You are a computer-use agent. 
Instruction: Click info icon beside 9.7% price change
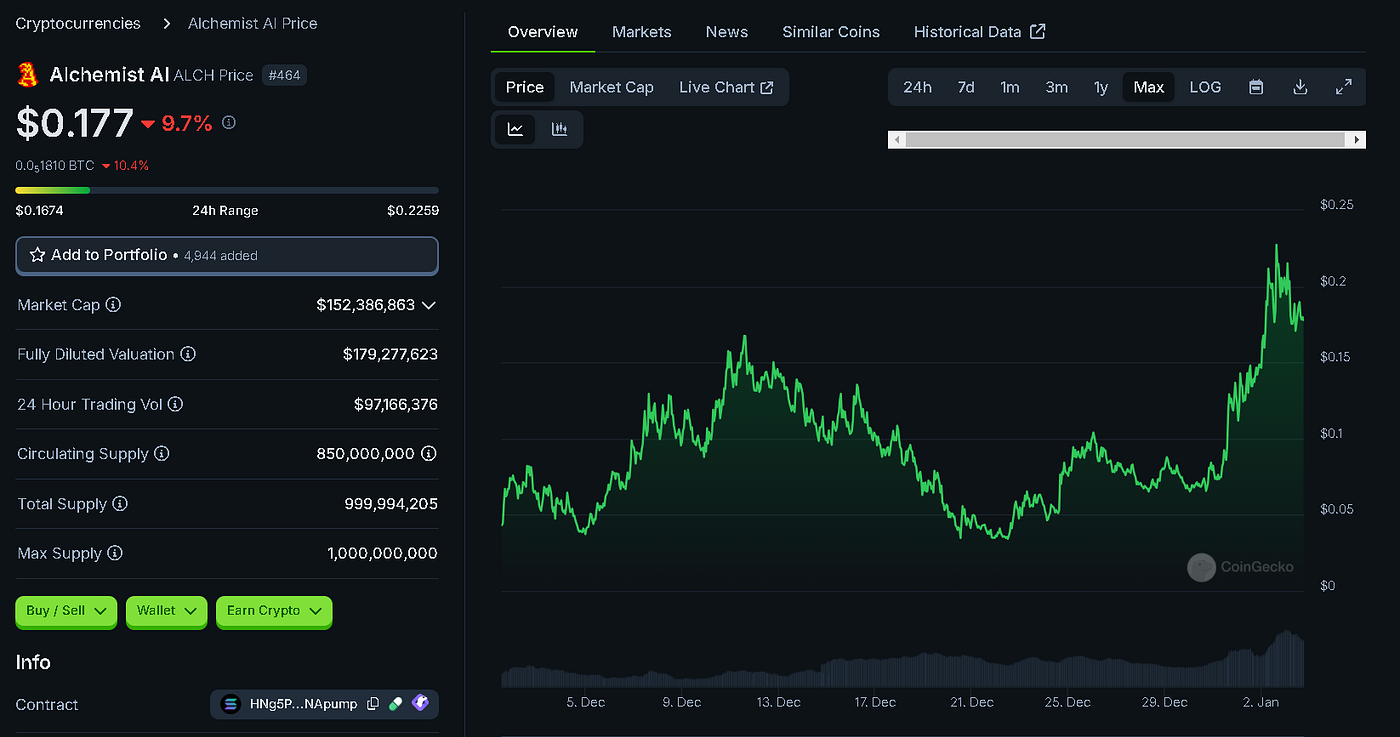coord(229,122)
